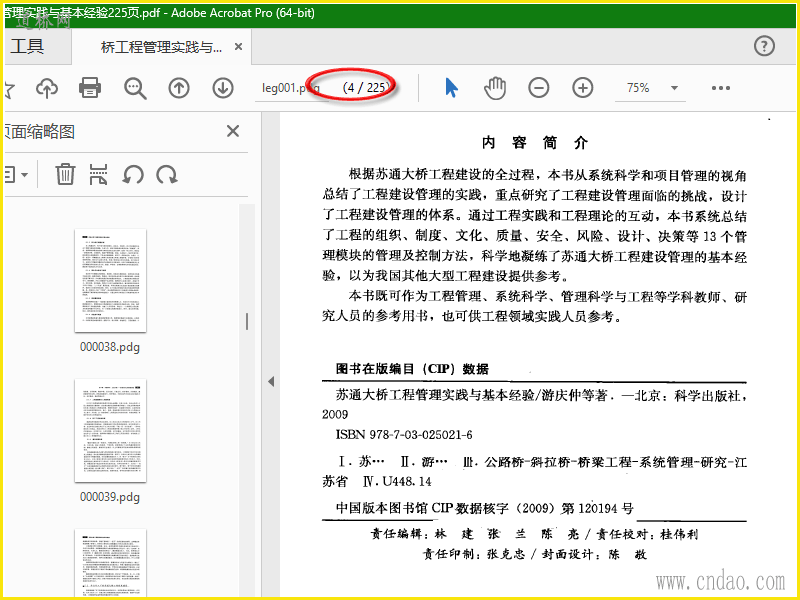
Task: Click the page number field leg001.pdg
Action: pos(292,88)
